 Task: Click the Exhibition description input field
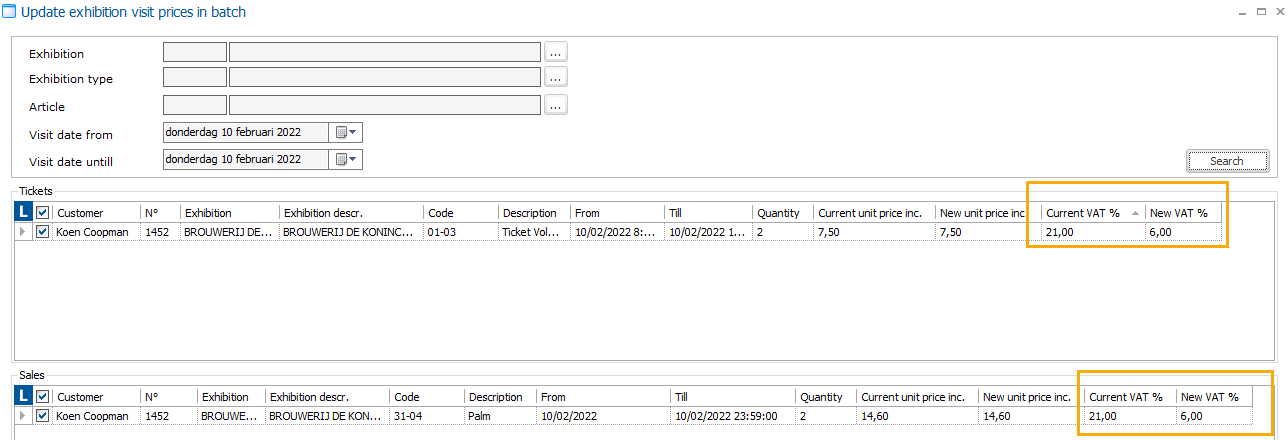coord(385,52)
